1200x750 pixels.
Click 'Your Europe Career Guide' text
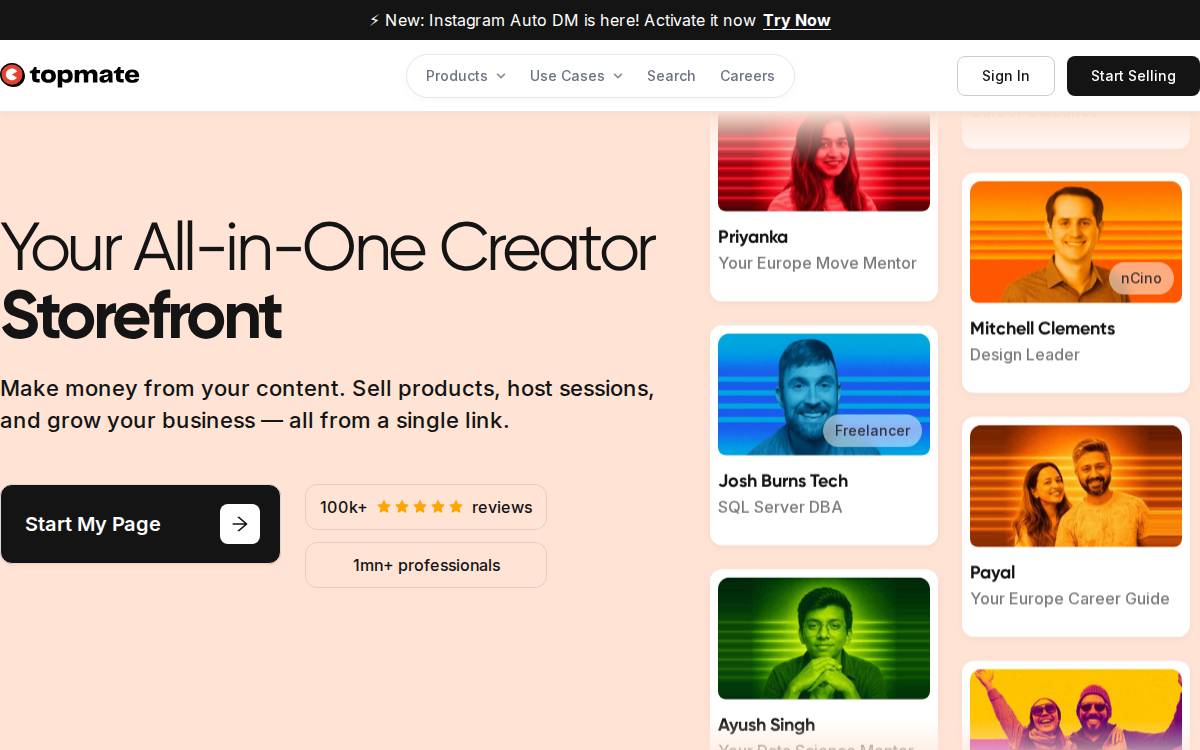point(1070,599)
